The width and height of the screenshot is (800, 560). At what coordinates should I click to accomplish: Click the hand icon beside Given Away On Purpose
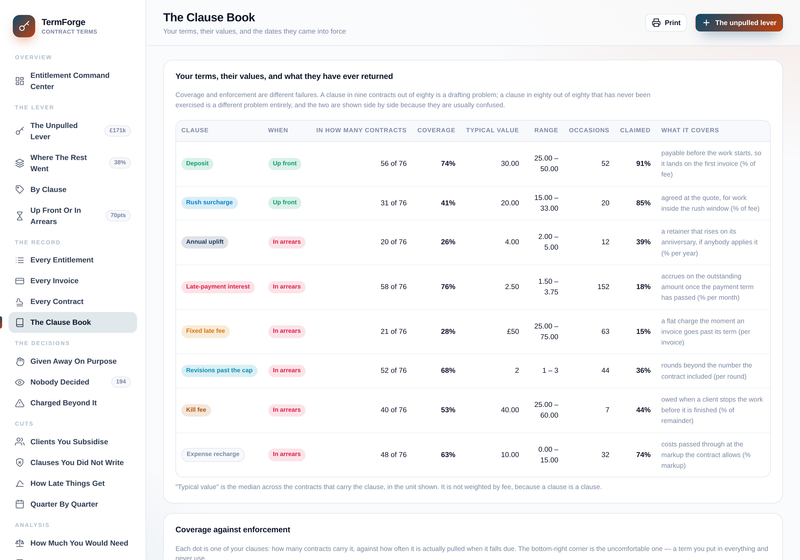tap(19, 362)
